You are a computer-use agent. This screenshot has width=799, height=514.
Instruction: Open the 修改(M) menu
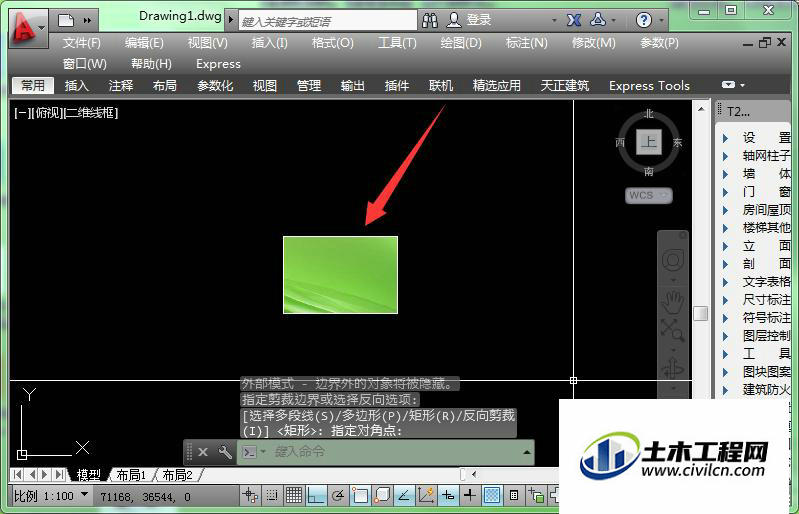(x=594, y=43)
